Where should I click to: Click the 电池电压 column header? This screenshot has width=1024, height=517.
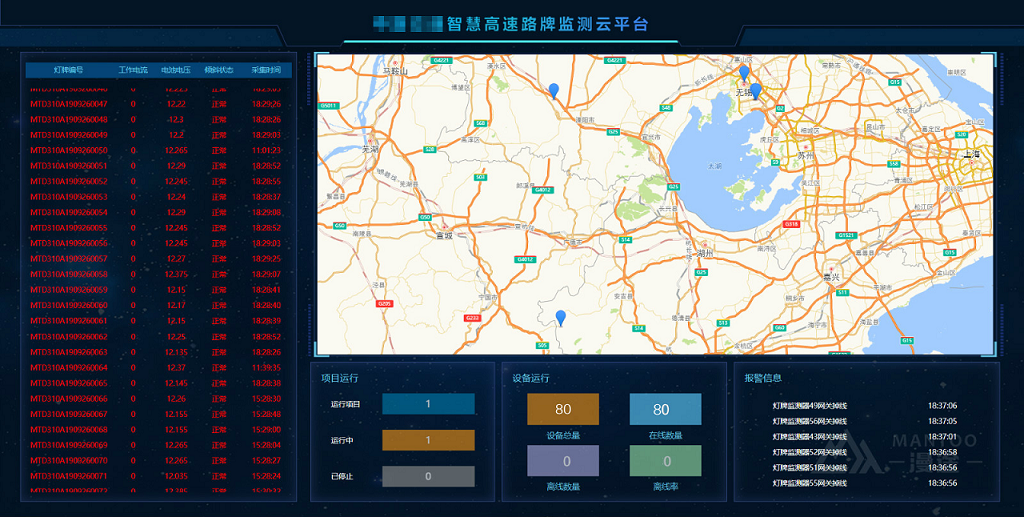pos(175,70)
